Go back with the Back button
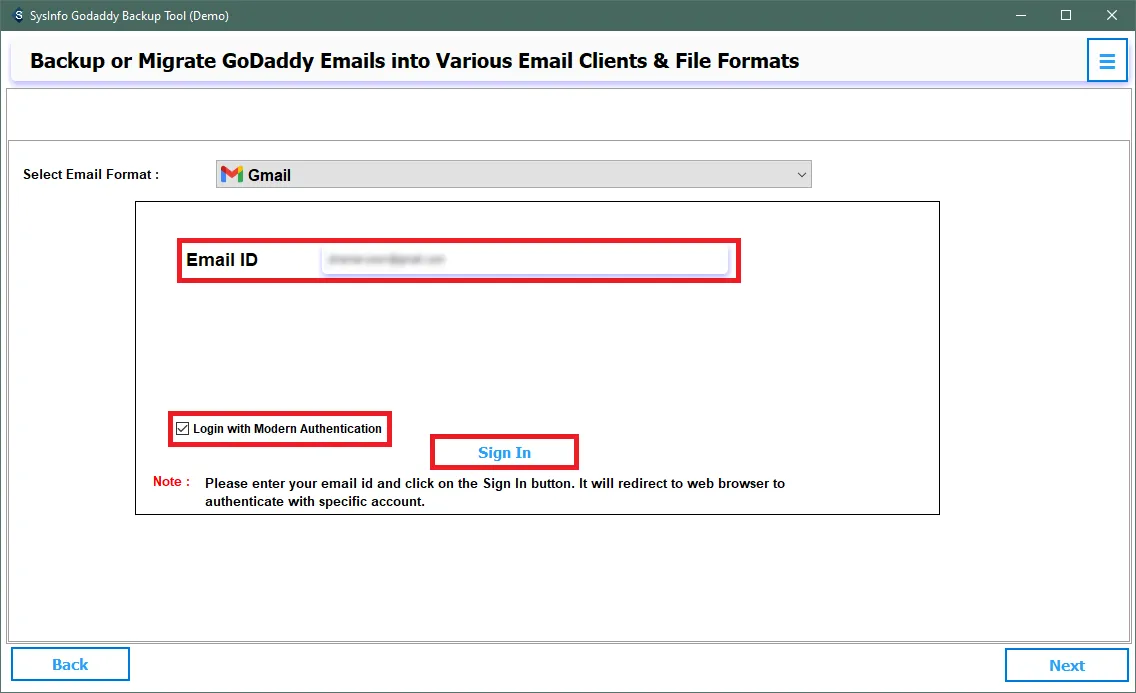Viewport: 1136px width, 693px height. pyautogui.click(x=70, y=665)
